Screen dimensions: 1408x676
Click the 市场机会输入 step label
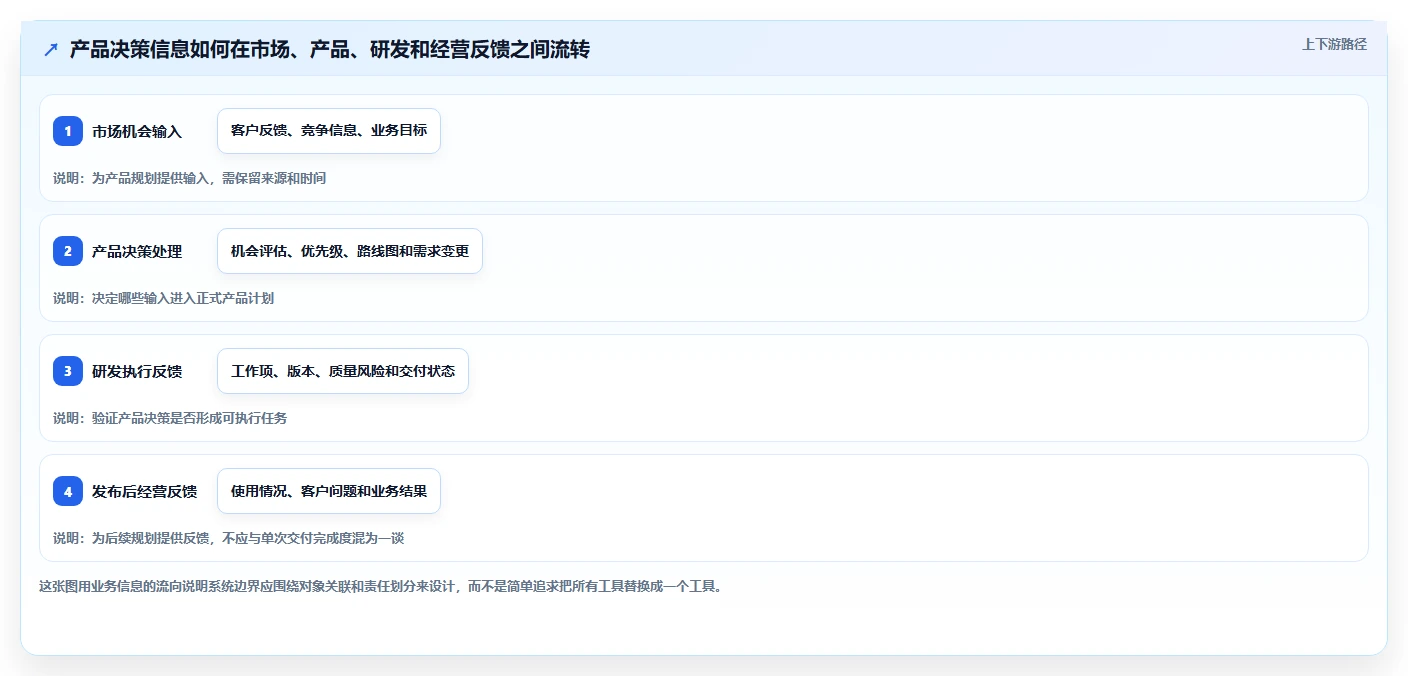coord(137,131)
